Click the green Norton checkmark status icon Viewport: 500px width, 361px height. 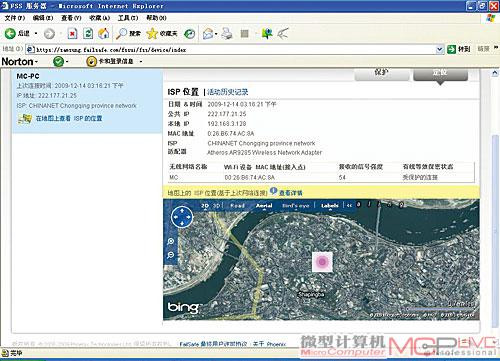58,61
